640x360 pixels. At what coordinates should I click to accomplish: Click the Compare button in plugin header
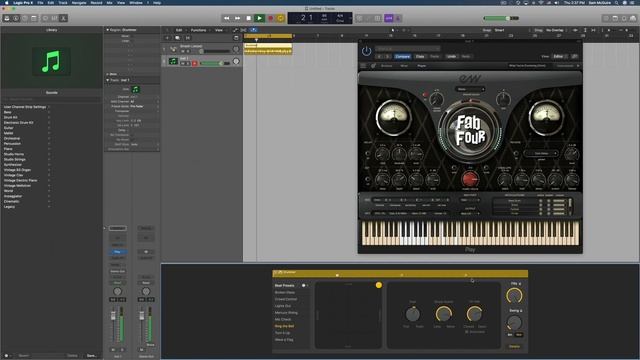click(x=402, y=56)
